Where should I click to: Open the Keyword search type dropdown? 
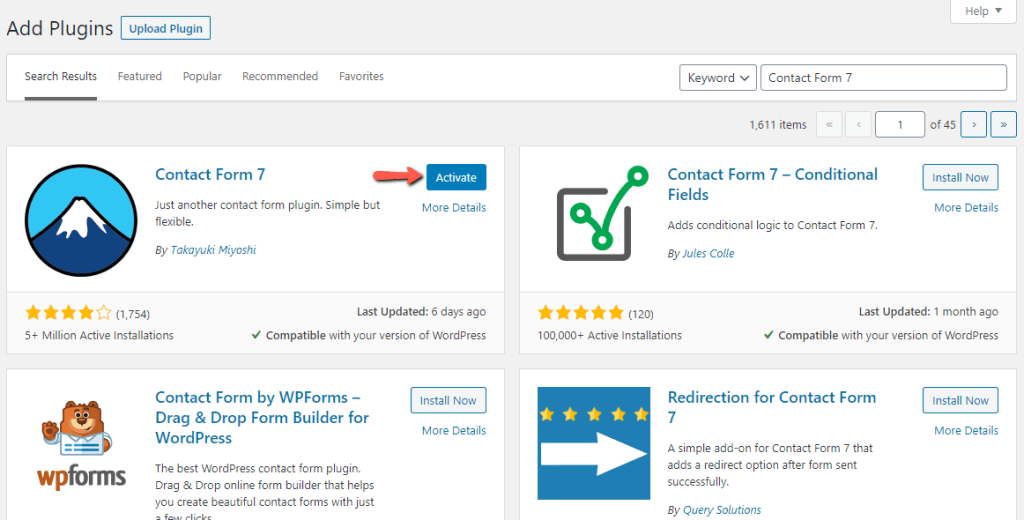(x=718, y=78)
